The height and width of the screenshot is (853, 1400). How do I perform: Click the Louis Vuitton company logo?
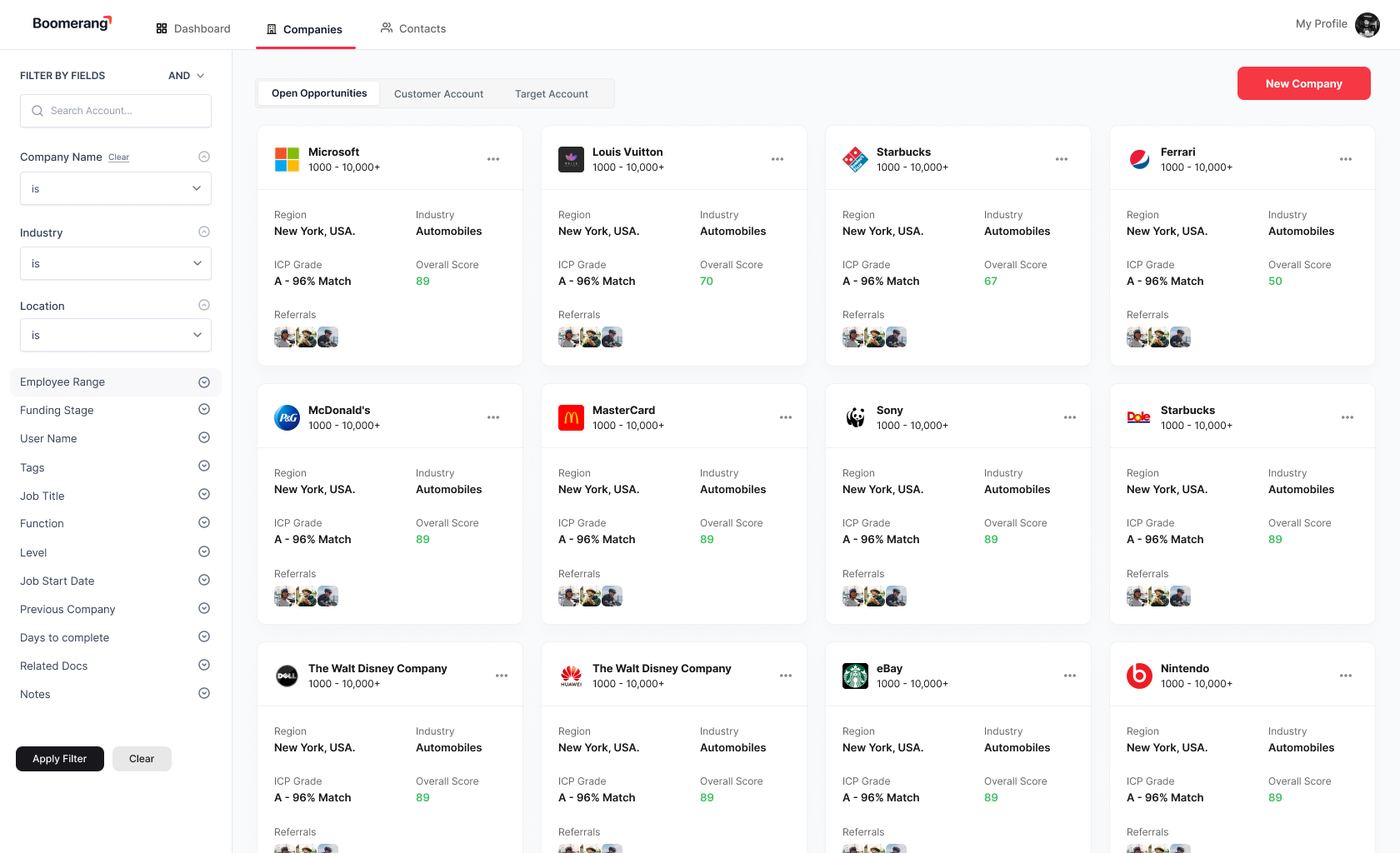point(571,159)
